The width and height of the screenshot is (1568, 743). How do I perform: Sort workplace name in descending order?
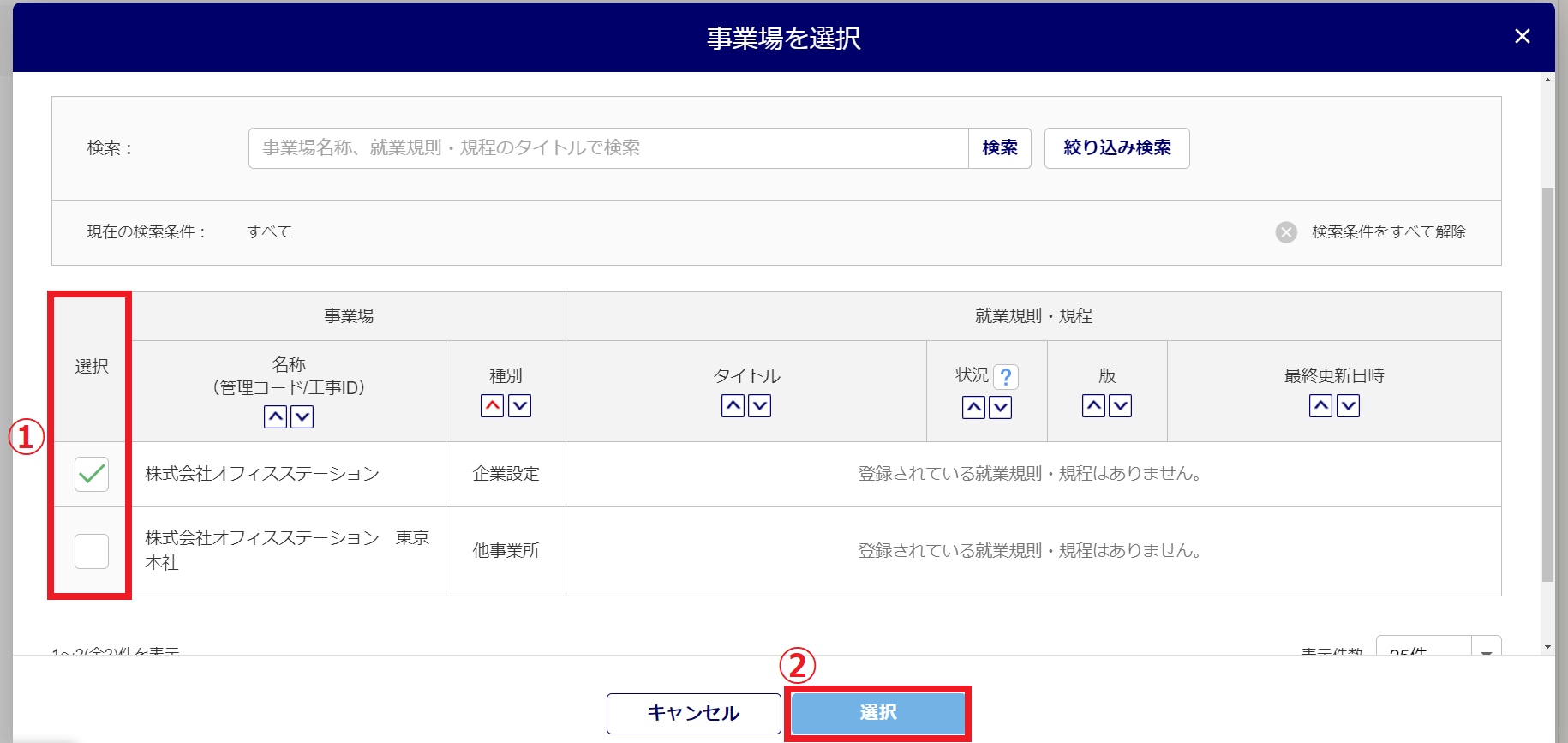point(302,417)
